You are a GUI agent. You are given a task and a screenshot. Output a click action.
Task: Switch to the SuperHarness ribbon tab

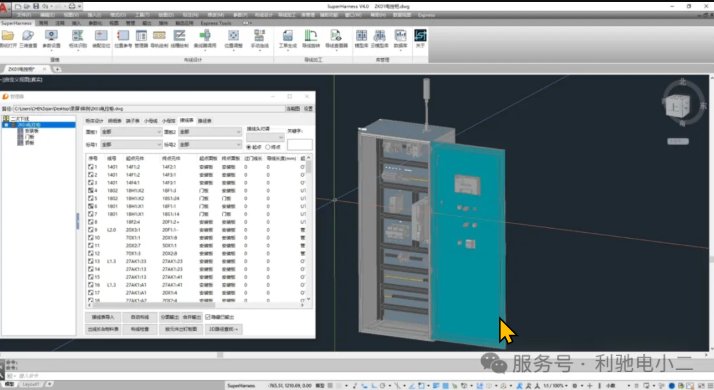coord(16,23)
